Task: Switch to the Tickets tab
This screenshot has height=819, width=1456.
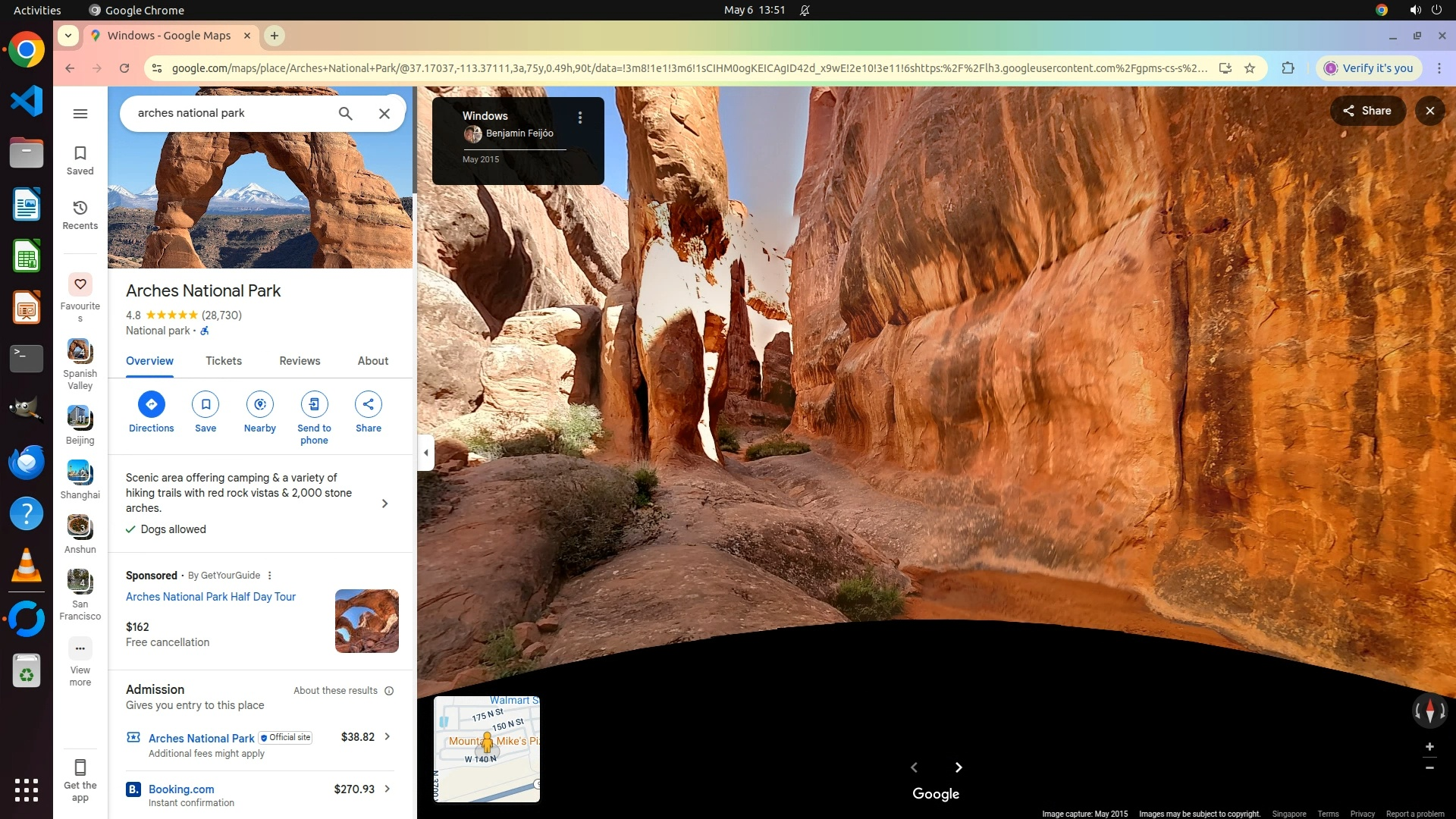Action: click(224, 361)
